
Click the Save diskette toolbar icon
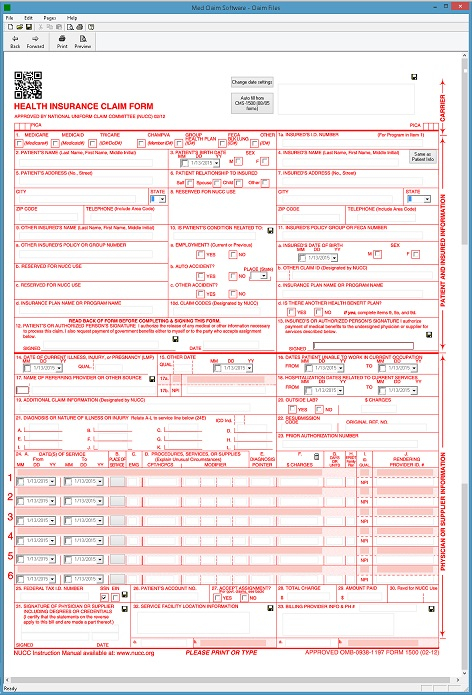click(29, 27)
